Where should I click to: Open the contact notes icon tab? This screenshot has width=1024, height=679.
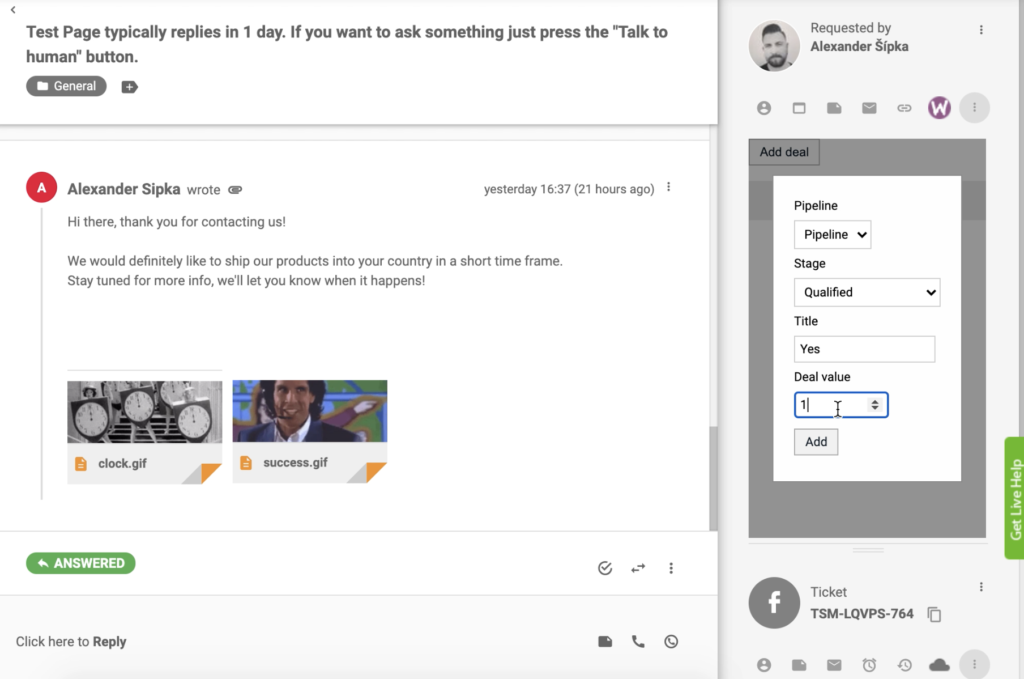[x=834, y=108]
